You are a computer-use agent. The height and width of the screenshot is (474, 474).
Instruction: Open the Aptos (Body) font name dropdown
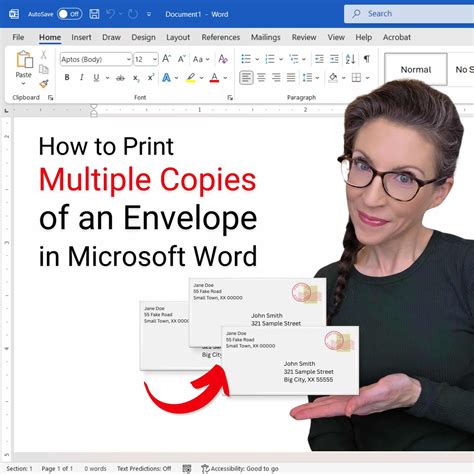[96, 59]
